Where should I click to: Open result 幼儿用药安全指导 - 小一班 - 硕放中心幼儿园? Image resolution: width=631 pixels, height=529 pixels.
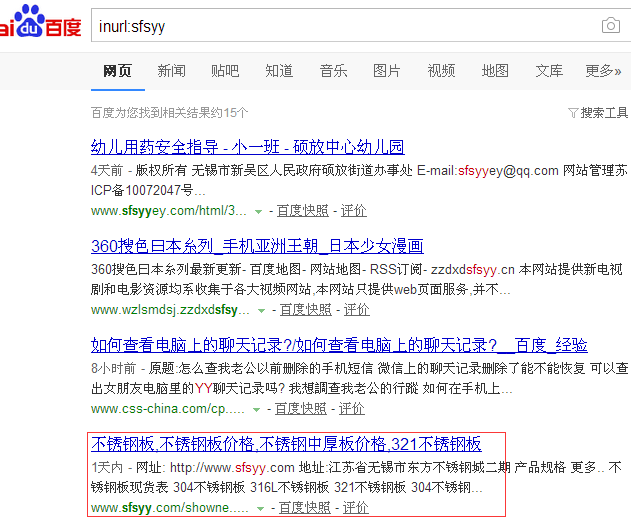247,147
